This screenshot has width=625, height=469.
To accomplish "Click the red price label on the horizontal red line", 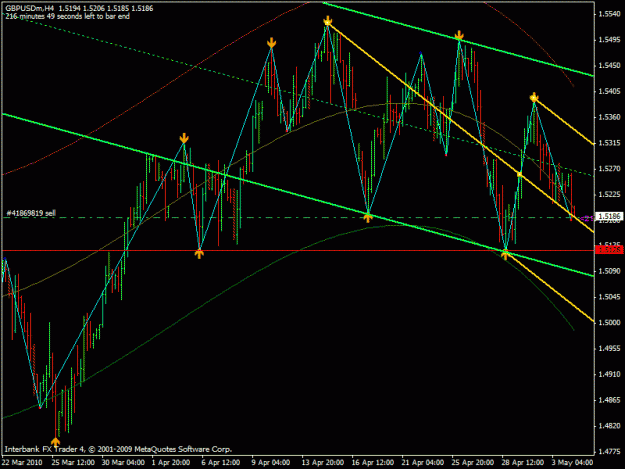I will click(x=609, y=250).
